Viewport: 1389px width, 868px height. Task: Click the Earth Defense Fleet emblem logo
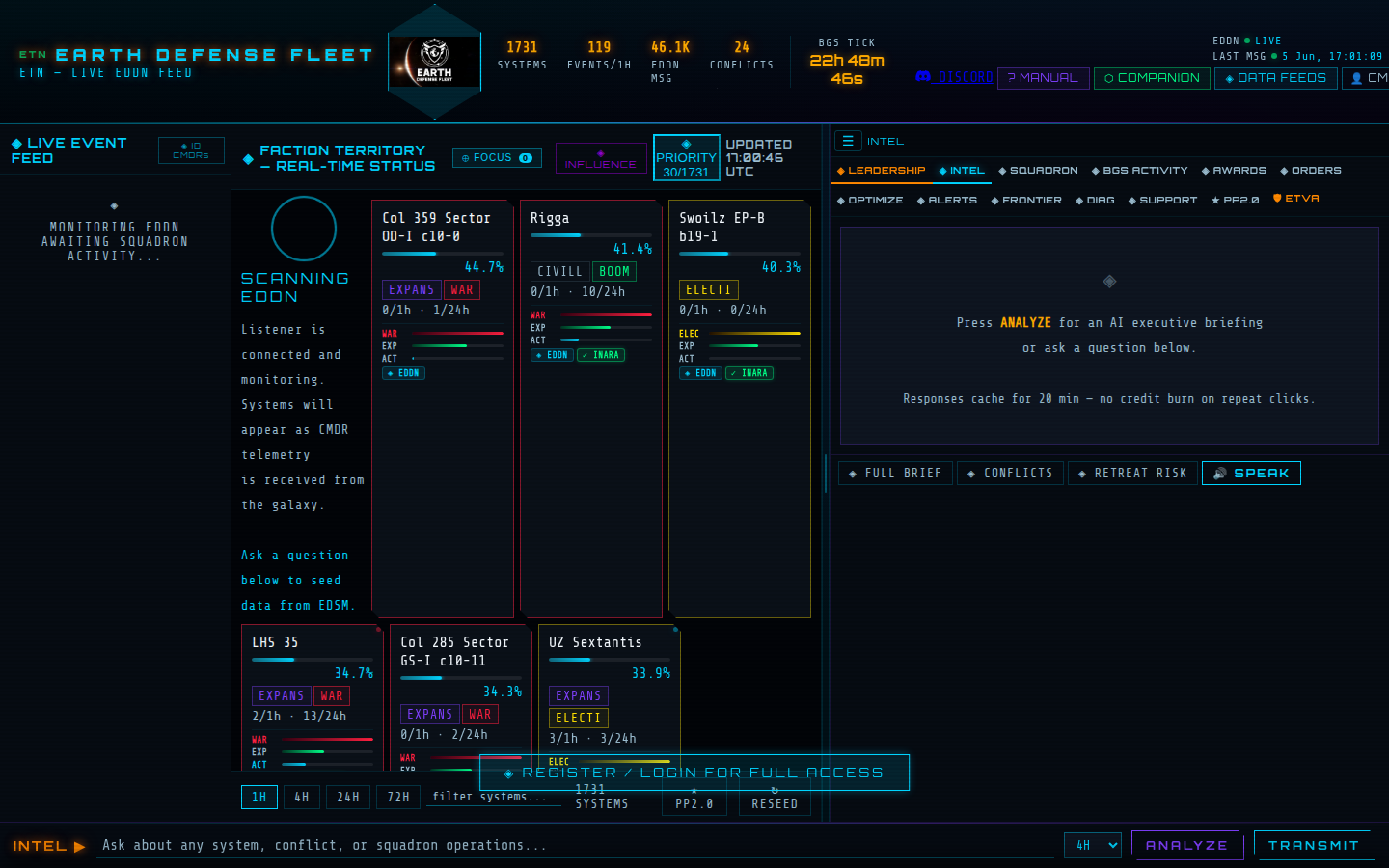point(434,62)
